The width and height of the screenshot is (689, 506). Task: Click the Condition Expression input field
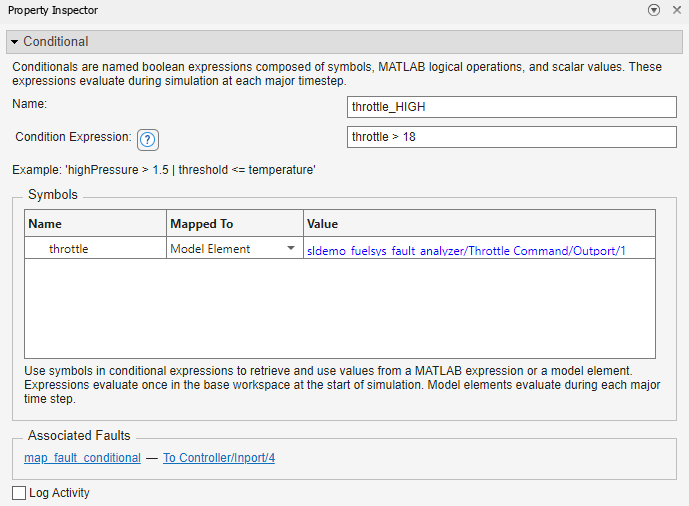(512, 137)
